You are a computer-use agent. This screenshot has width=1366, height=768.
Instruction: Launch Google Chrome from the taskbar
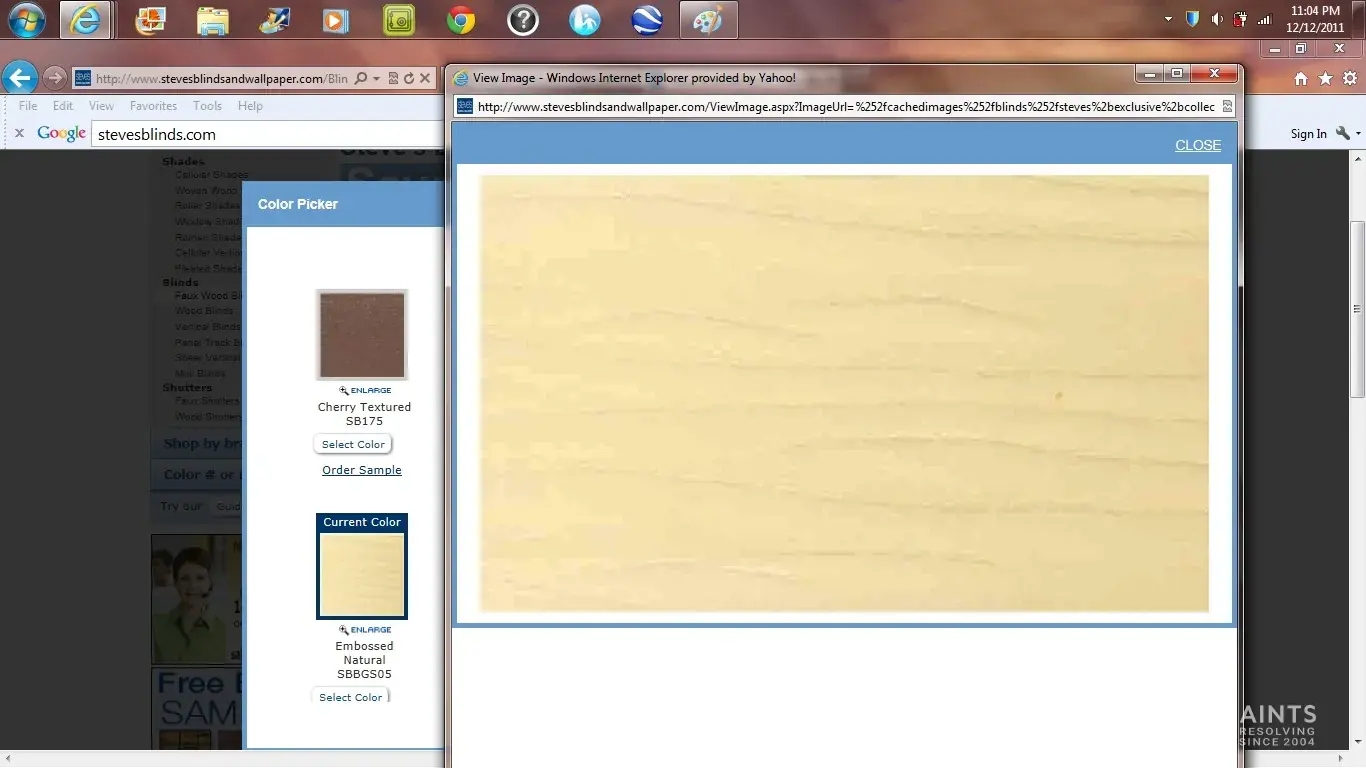coord(461,20)
